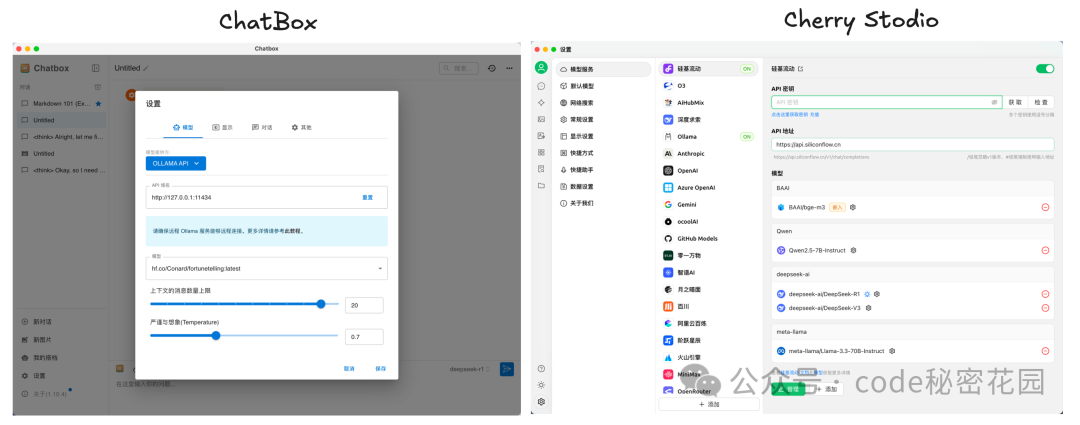This screenshot has width=1080, height=425.
Task: Open the folder files icon in Cherry Studio sidebar
Action: (541, 185)
